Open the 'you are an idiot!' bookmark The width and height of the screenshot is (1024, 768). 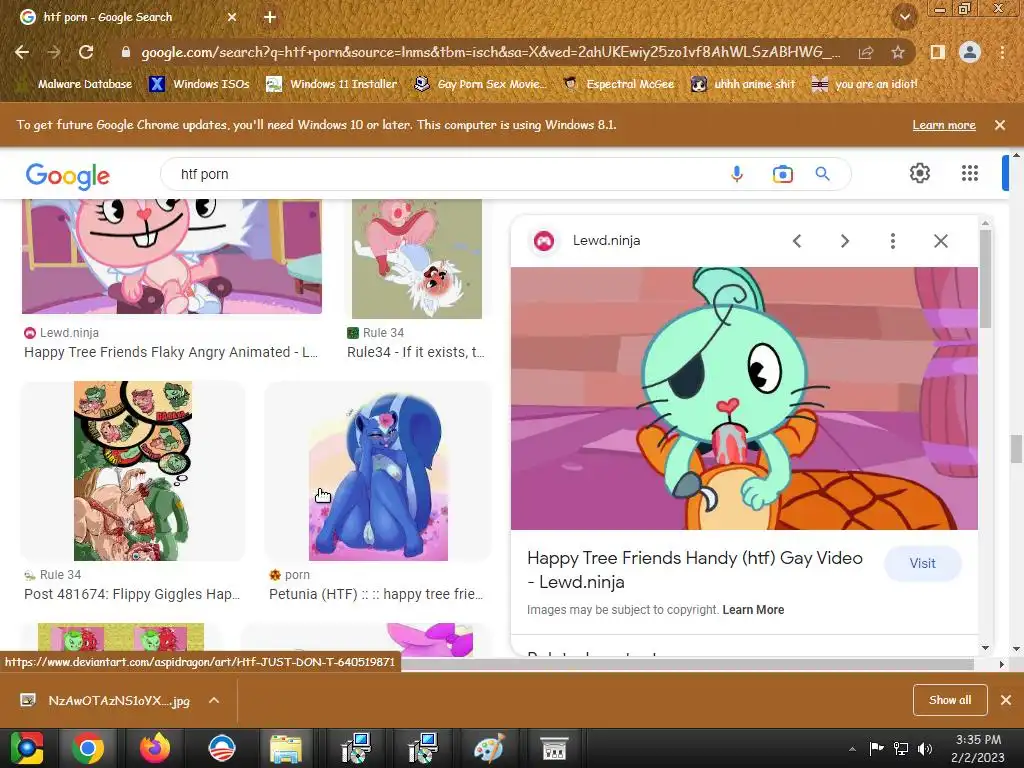pos(865,84)
